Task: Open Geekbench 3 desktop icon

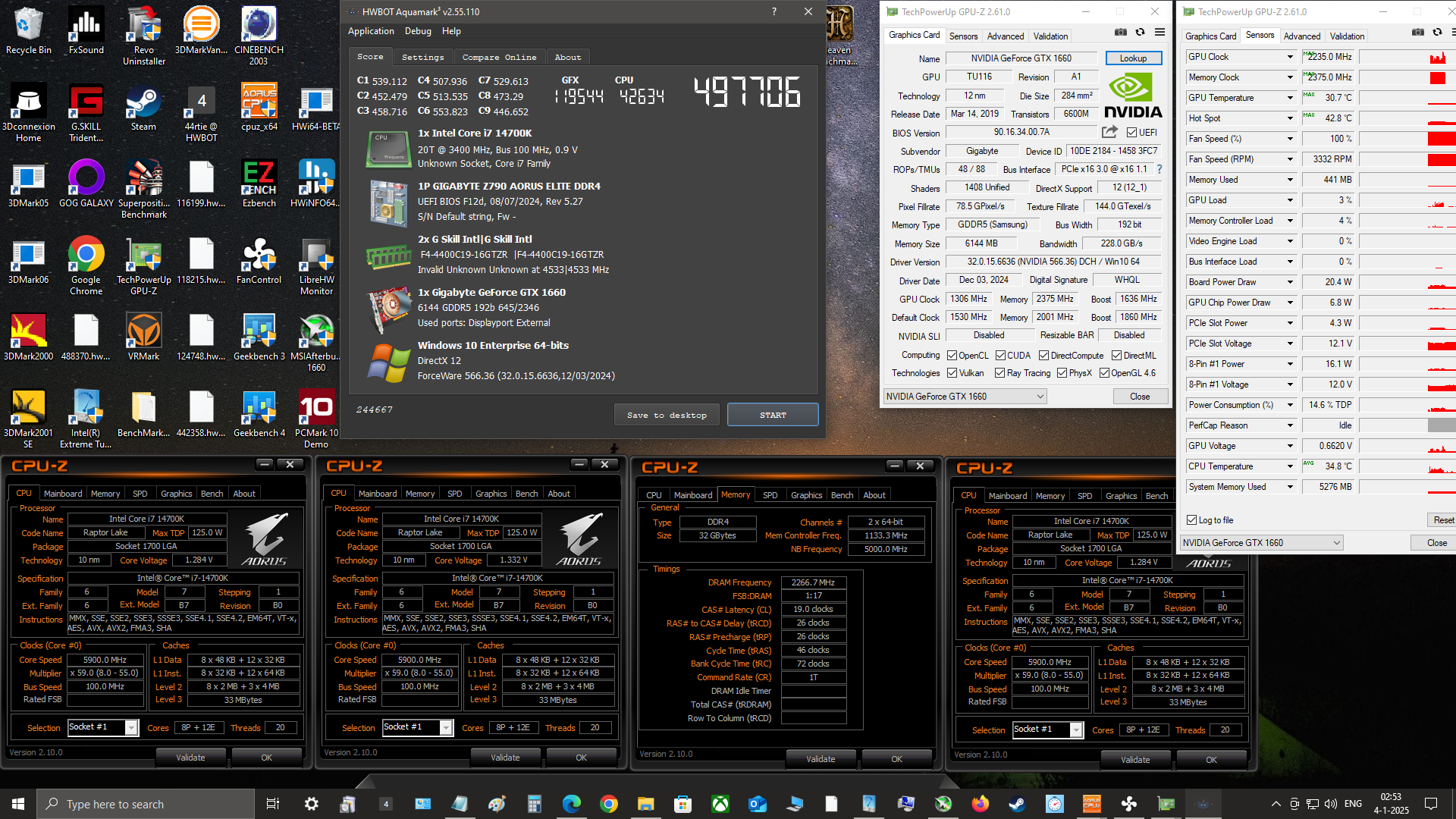Action: coord(259,337)
